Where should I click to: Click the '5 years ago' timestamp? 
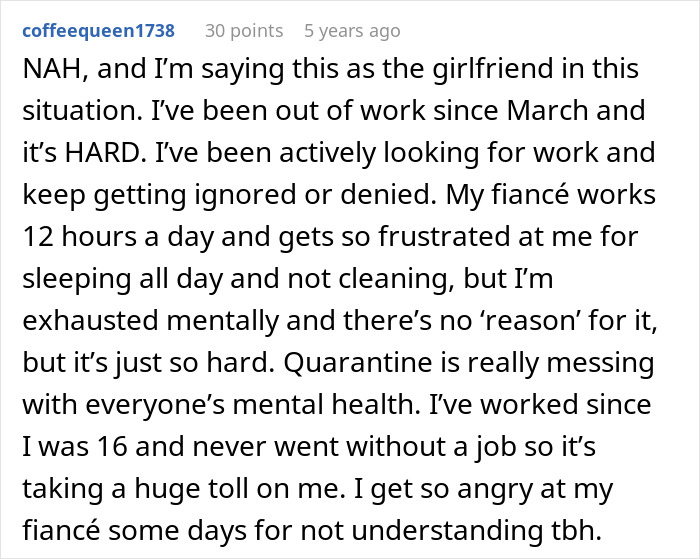coord(352,31)
